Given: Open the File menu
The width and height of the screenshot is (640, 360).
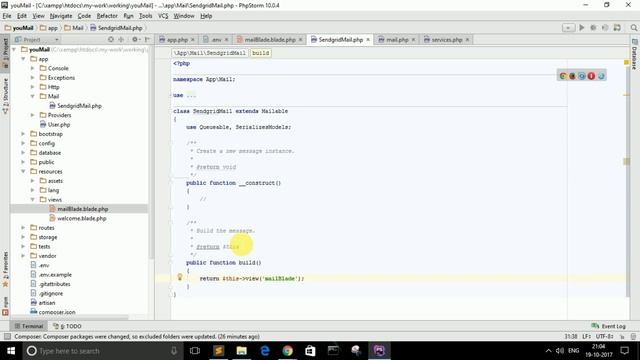Looking at the screenshot, I should tap(7, 16).
